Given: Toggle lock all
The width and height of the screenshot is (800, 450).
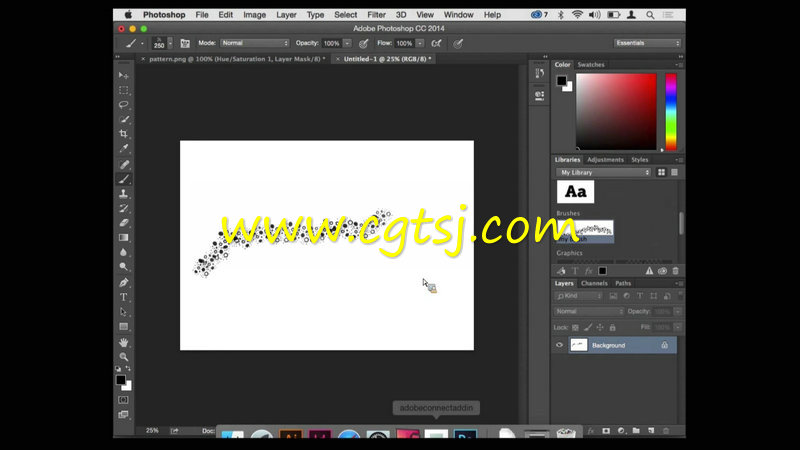Looking at the screenshot, I should (612, 328).
